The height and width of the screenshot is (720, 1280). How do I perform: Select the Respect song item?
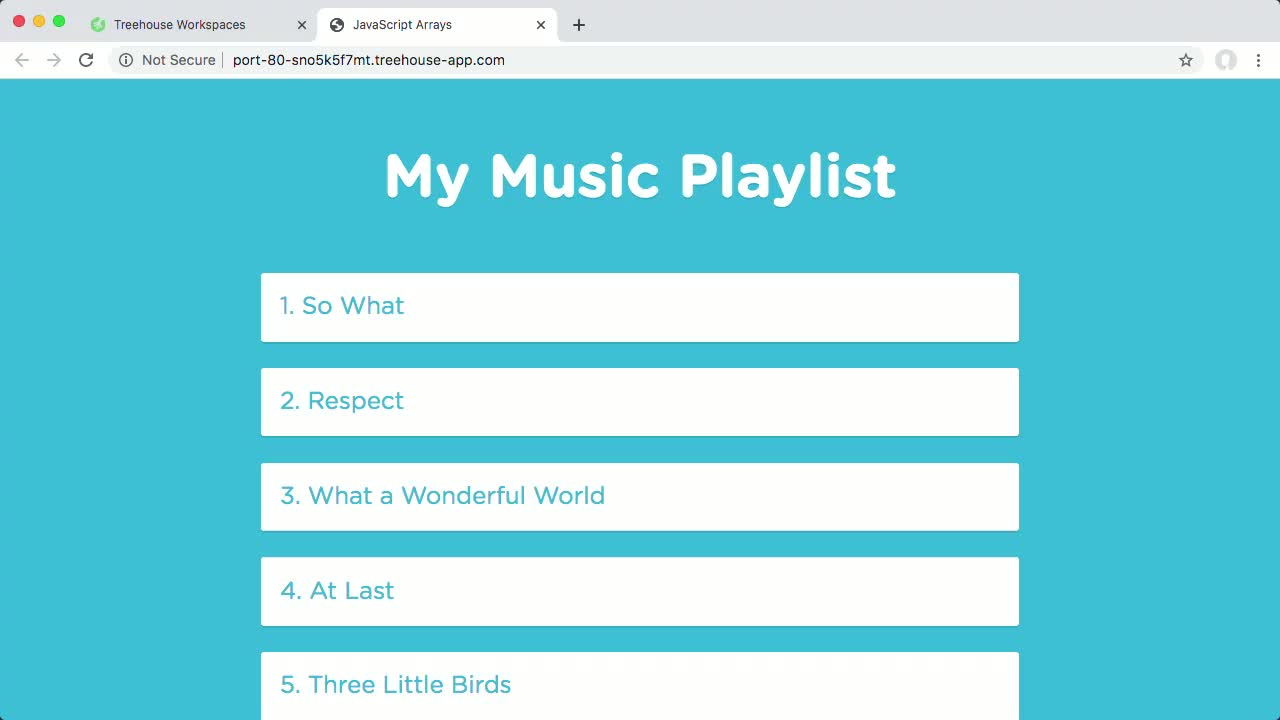click(x=640, y=402)
